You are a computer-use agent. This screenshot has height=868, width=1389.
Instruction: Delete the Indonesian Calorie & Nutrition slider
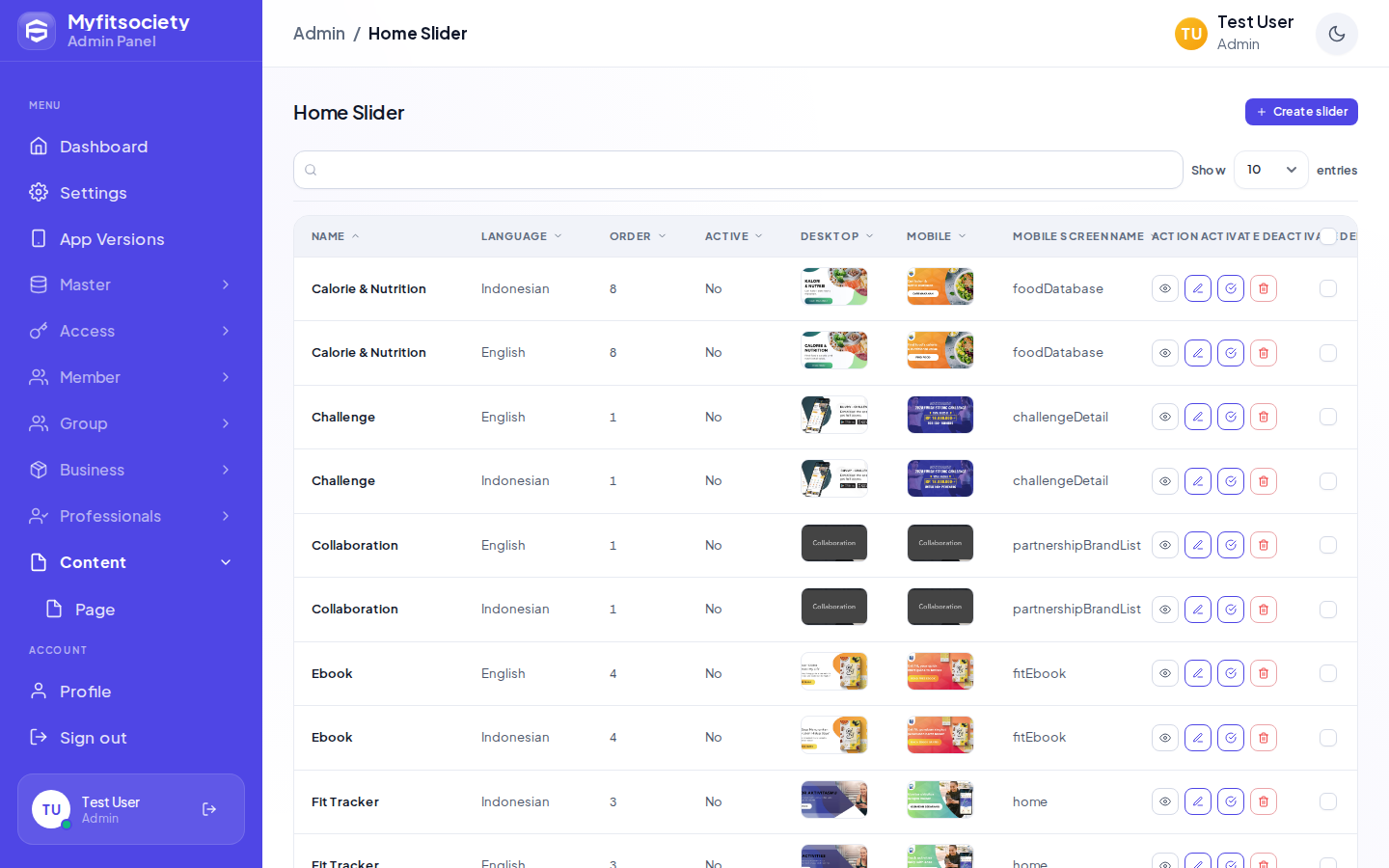pos(1264,288)
